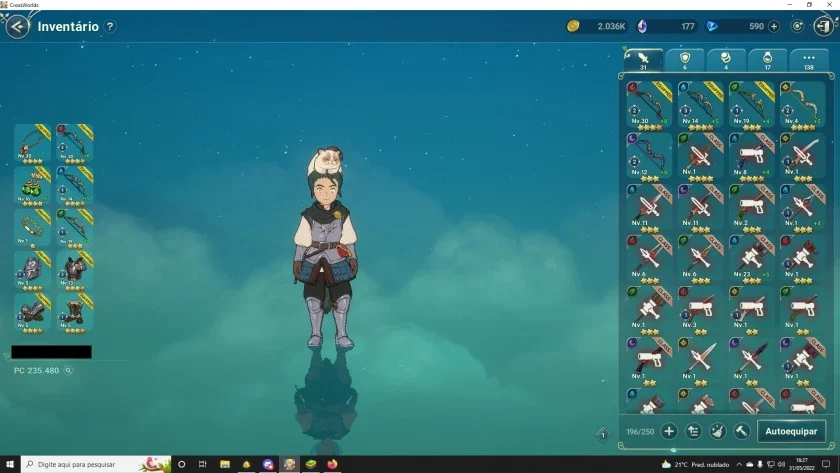840x473 pixels.
Task: Click the gold coin currency icon
Action: tap(573, 26)
